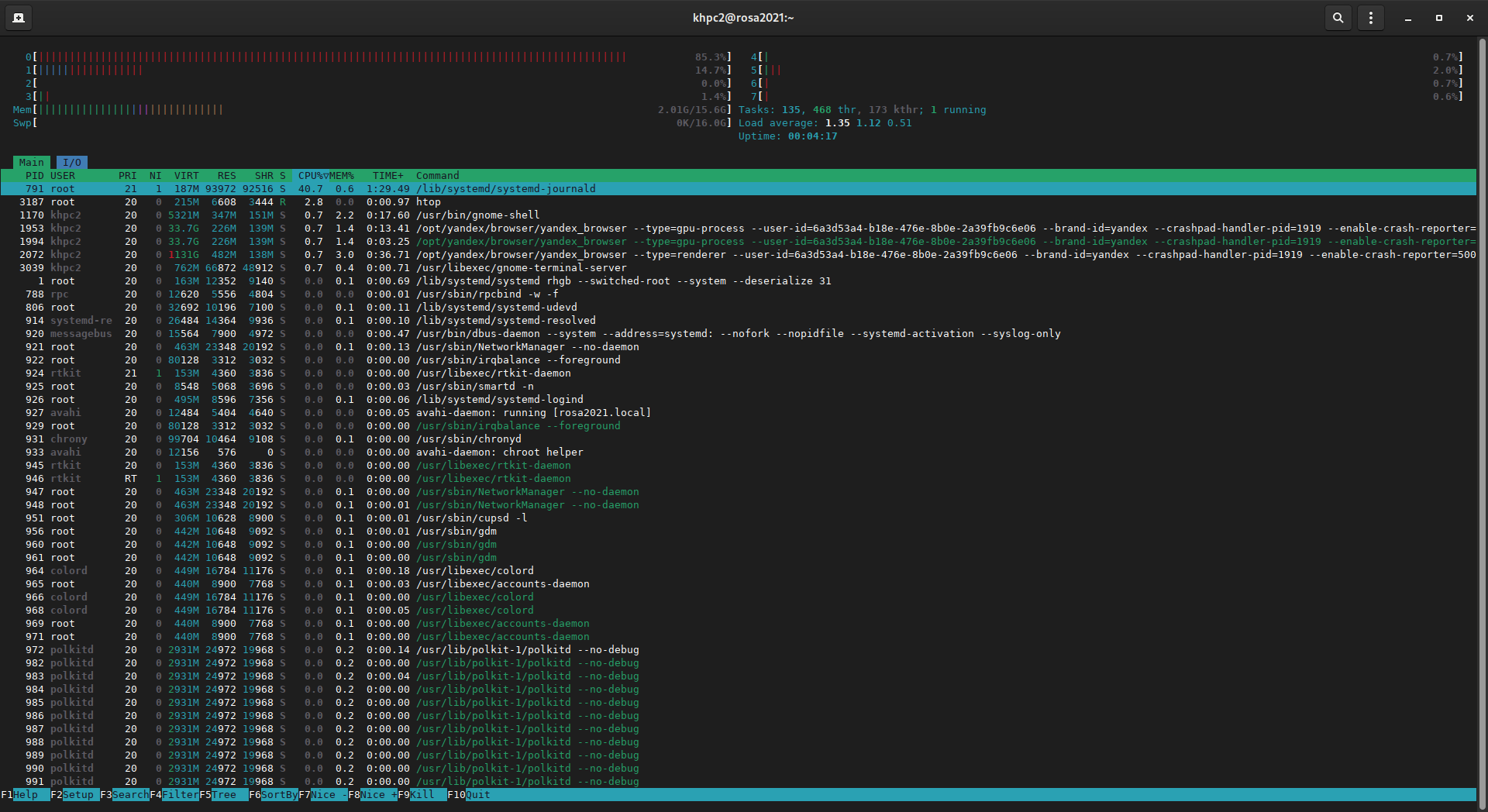
Task: Click the Command column header
Action: point(437,176)
